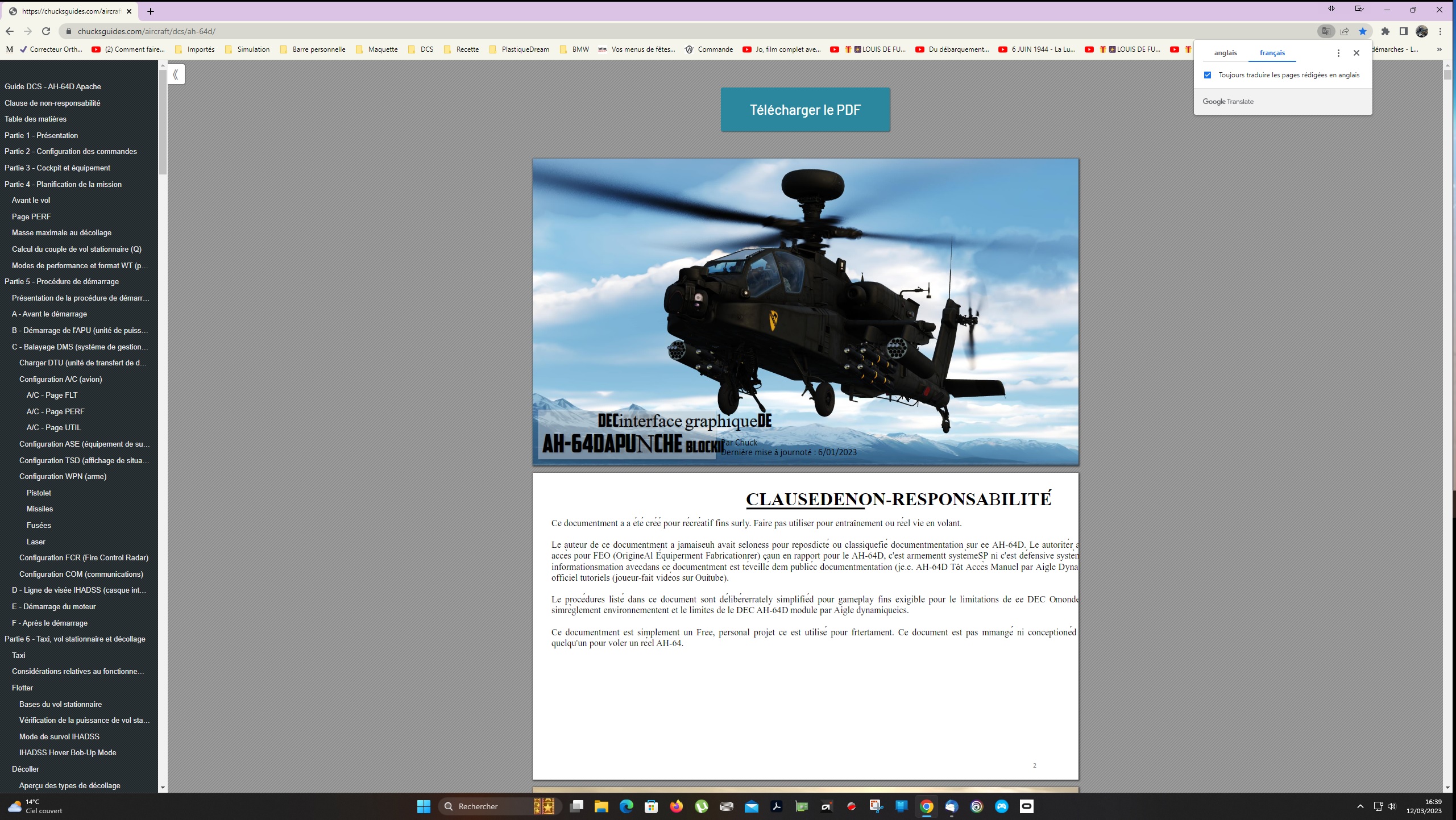1456x820 pixels.
Task: Open the Importés bookmarks folder
Action: (195, 49)
